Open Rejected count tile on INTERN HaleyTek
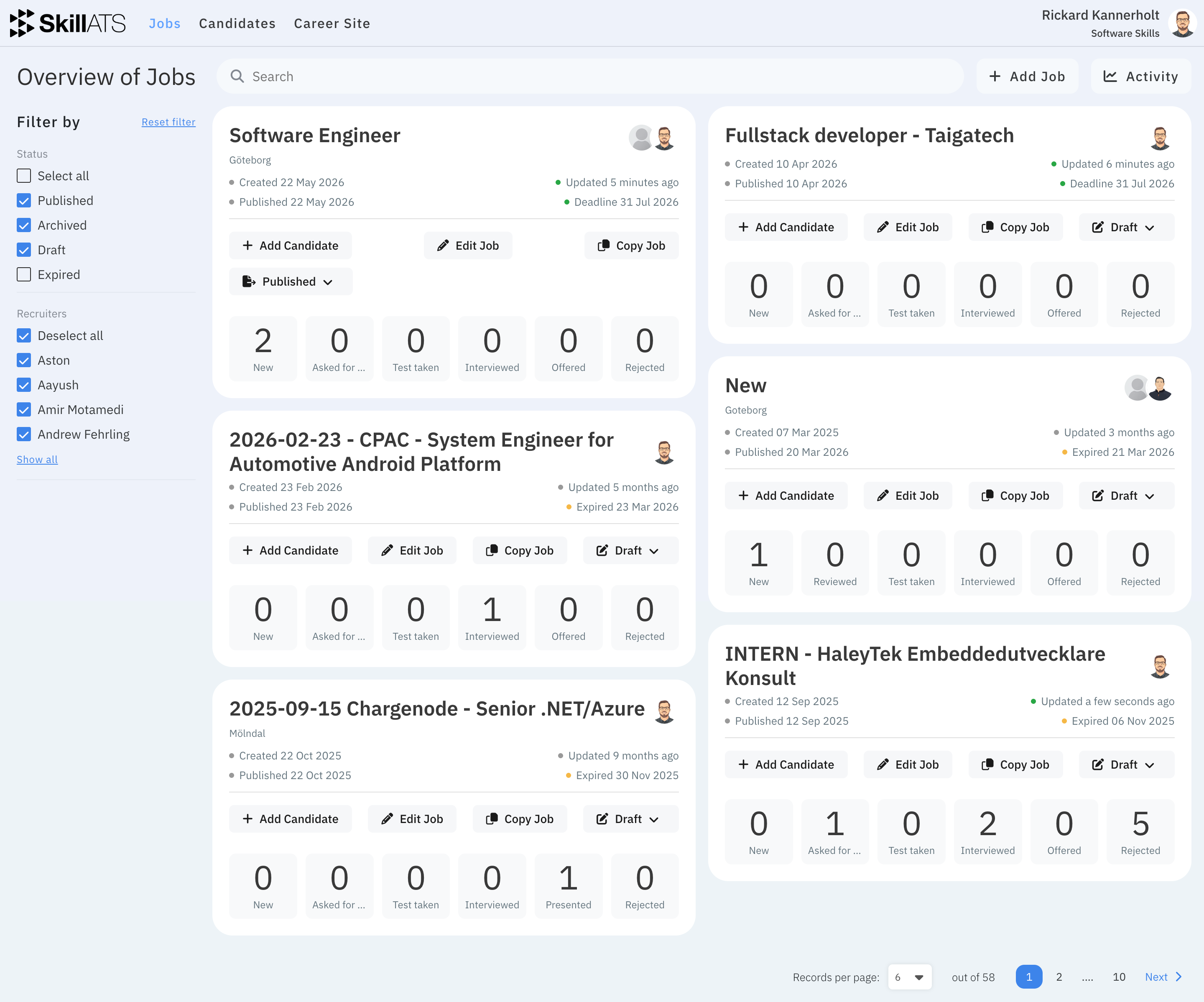 (1140, 832)
